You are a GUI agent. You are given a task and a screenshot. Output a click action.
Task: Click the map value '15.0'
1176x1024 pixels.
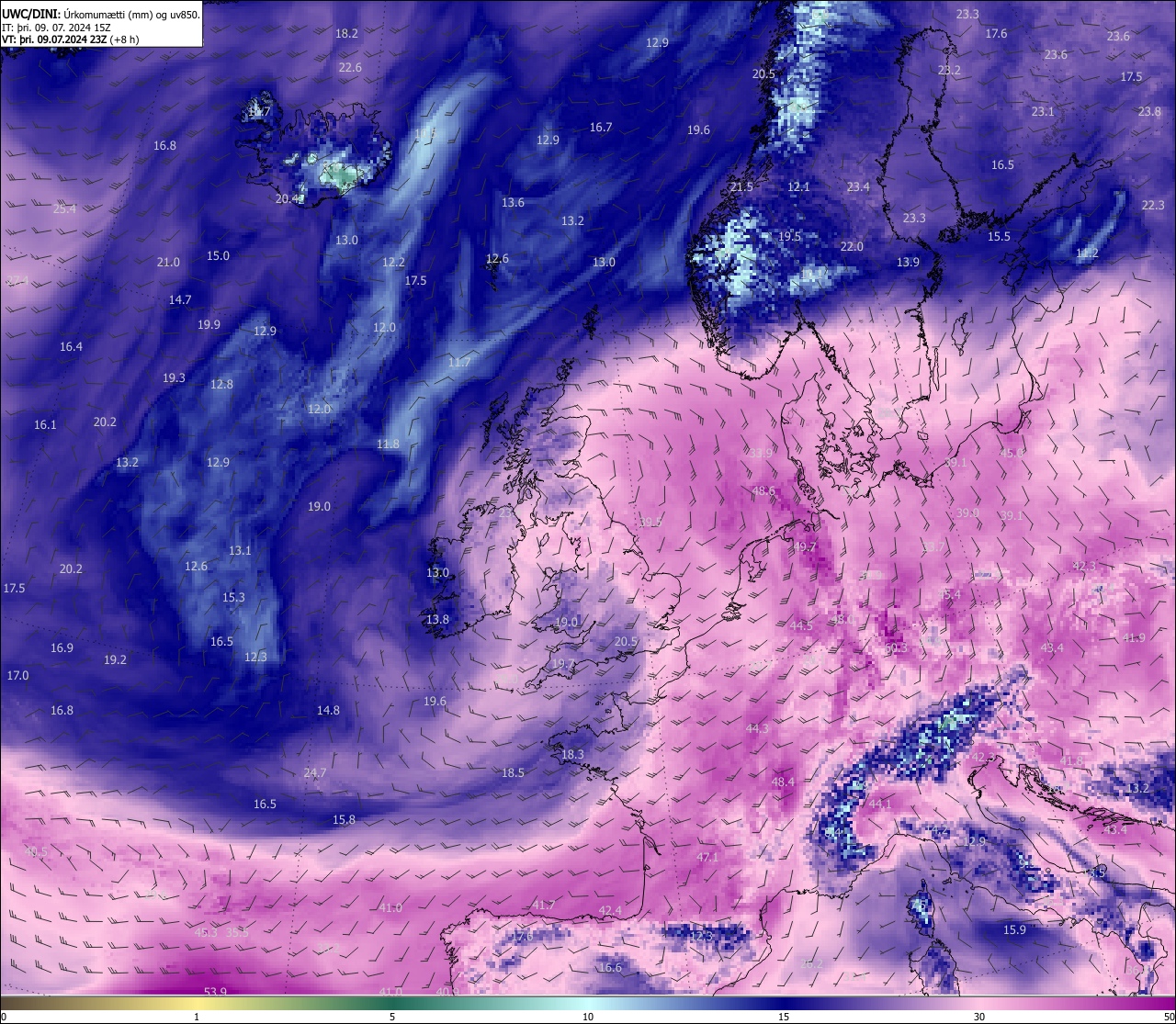(x=218, y=255)
